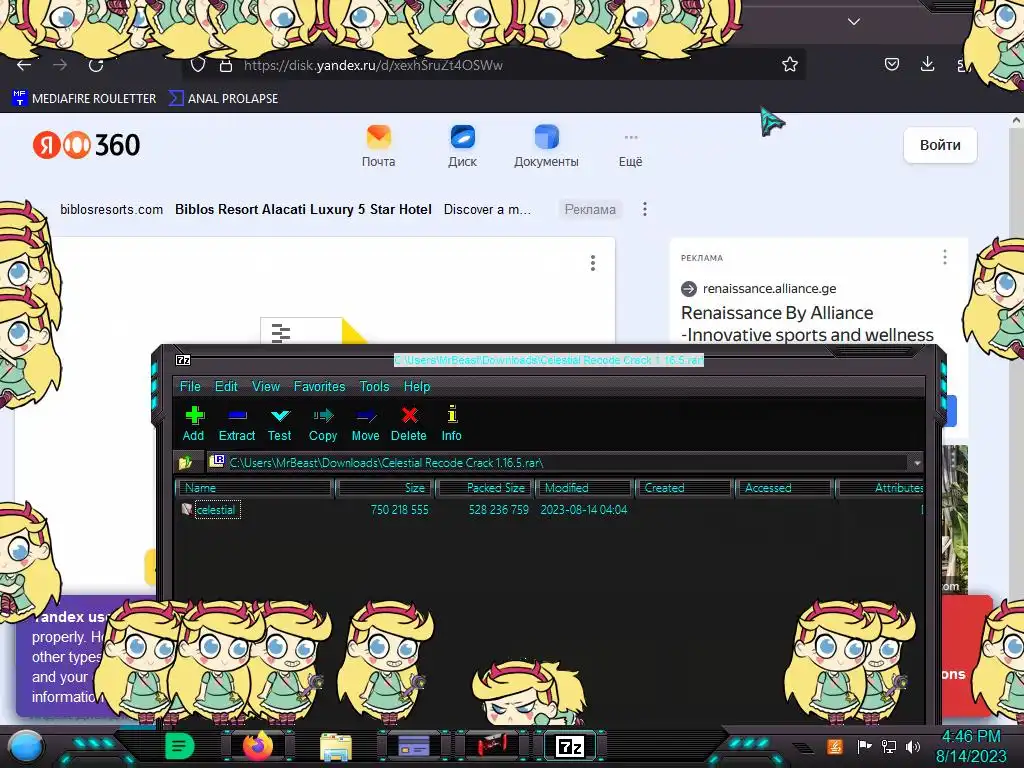Open Почта mail service
The width and height of the screenshot is (1024, 768).
click(379, 146)
